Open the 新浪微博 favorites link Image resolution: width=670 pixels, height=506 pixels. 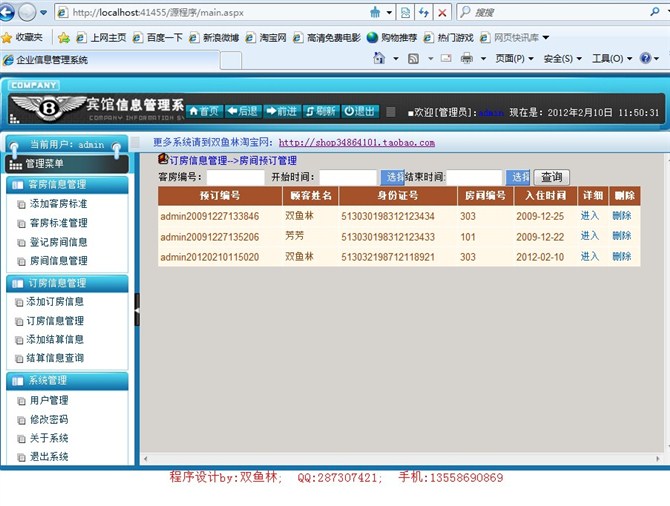point(214,38)
